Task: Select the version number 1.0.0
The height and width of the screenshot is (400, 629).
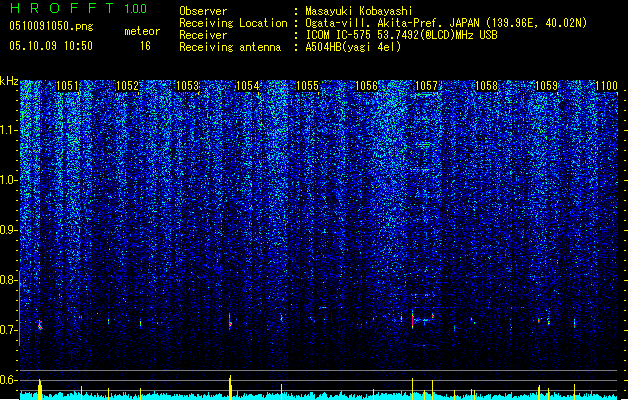Action: click(136, 9)
